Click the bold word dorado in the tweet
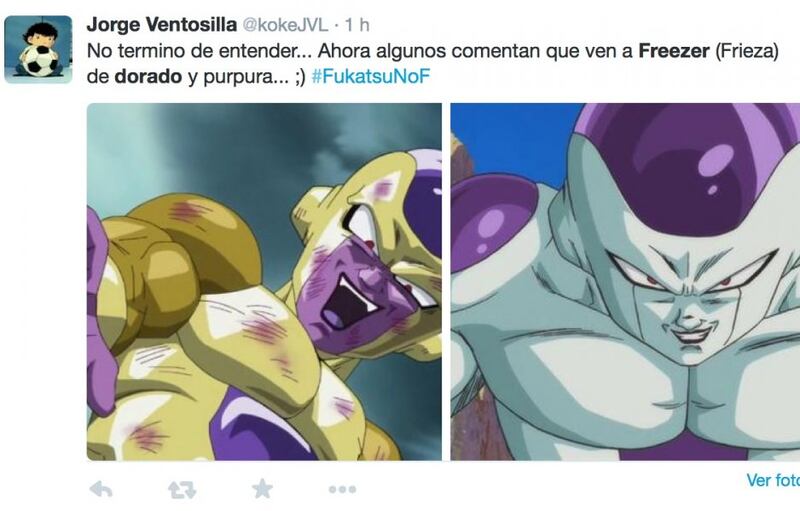The image size is (800, 511). pyautogui.click(x=148, y=76)
